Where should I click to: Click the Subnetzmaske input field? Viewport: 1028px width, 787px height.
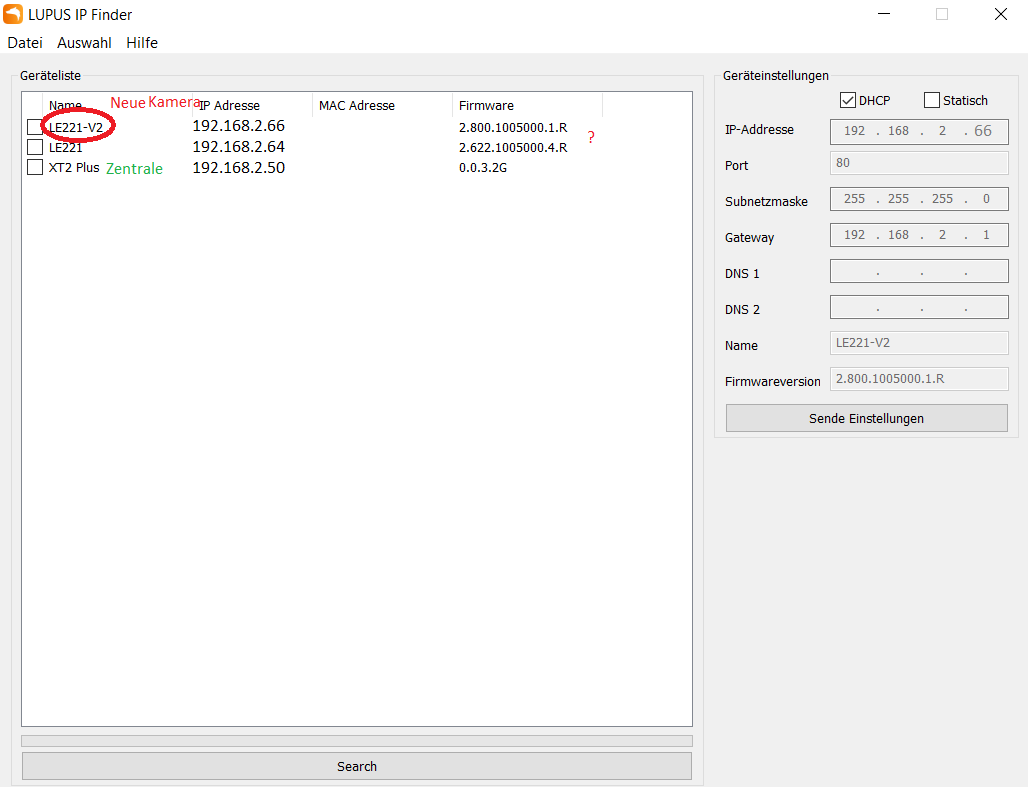[x=919, y=199]
